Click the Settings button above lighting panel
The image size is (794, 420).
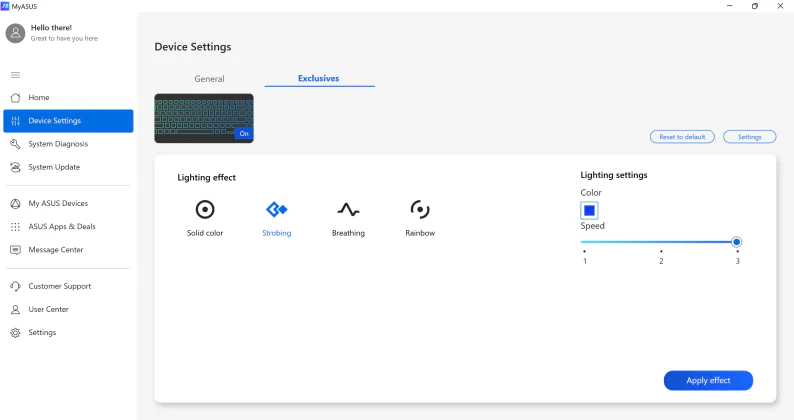pos(749,137)
